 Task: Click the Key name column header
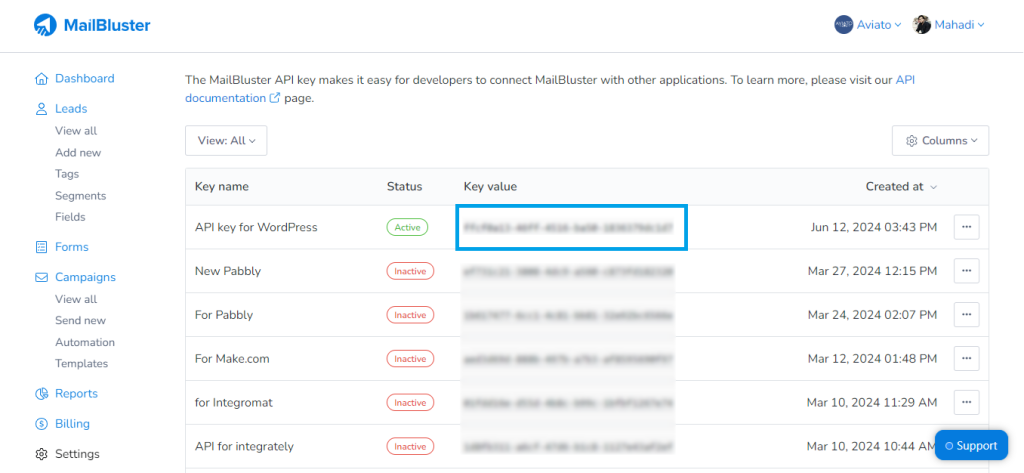pos(221,187)
